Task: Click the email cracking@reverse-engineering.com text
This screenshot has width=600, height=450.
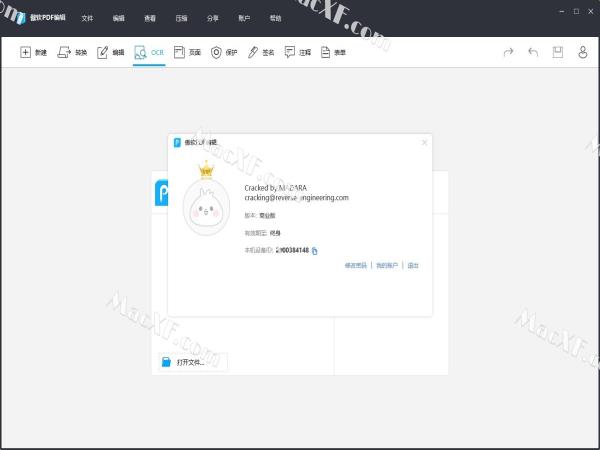Action: (297, 198)
